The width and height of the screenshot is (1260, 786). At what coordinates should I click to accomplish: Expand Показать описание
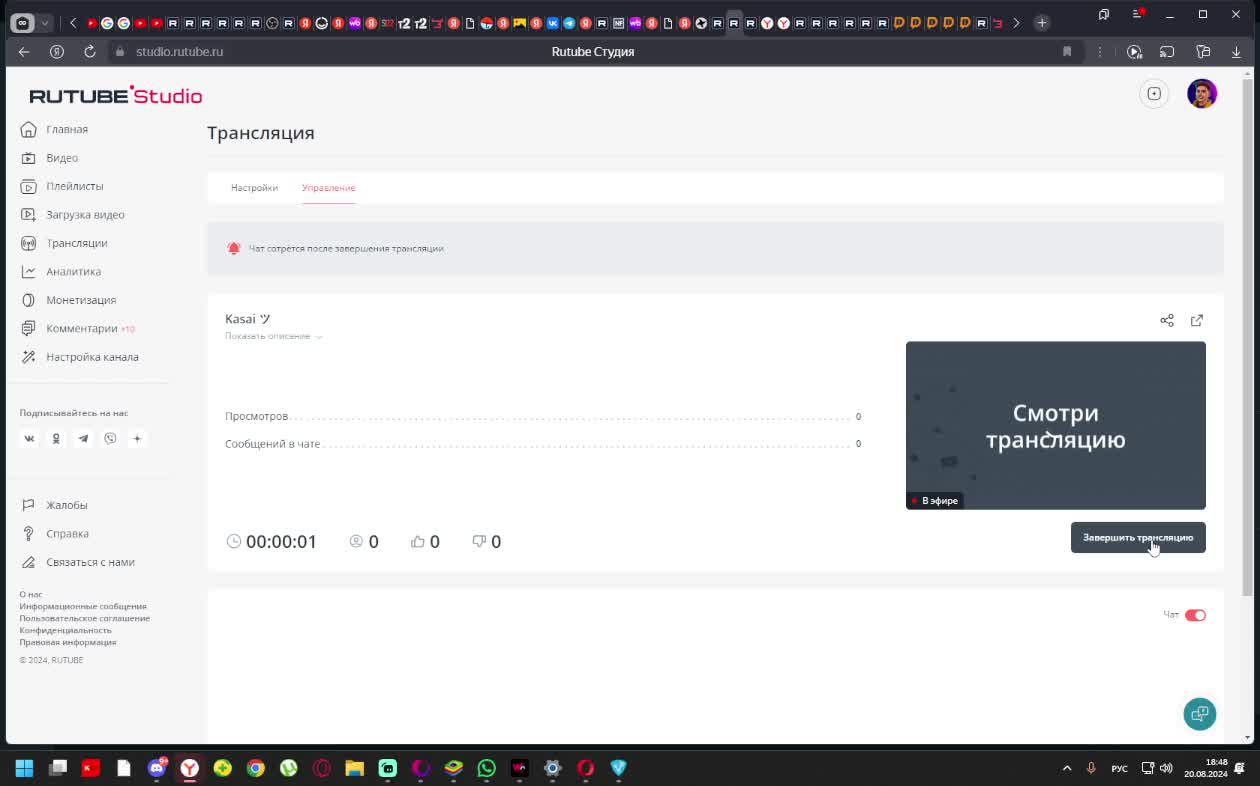point(273,336)
